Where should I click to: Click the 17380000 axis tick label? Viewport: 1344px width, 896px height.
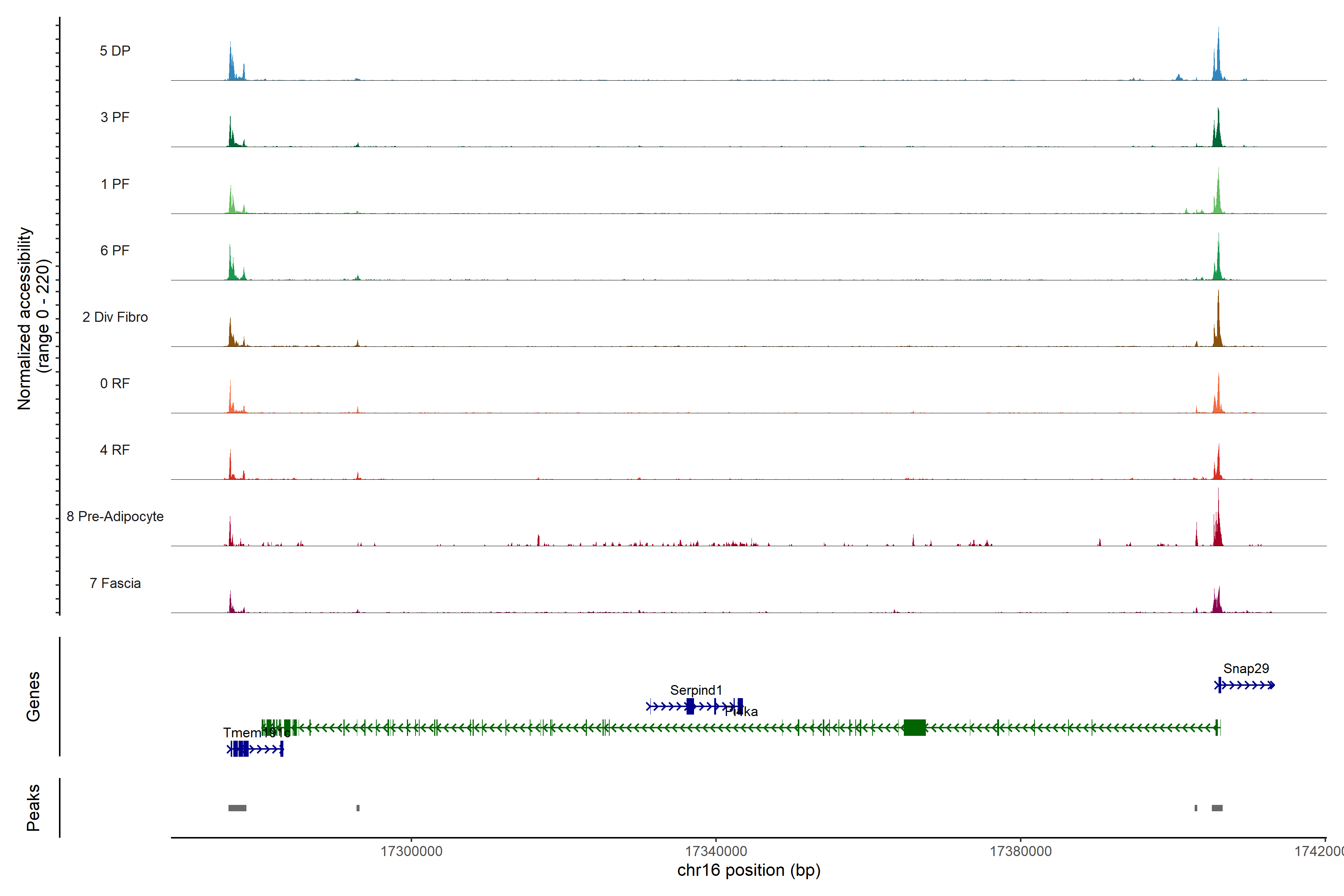pos(1021,852)
